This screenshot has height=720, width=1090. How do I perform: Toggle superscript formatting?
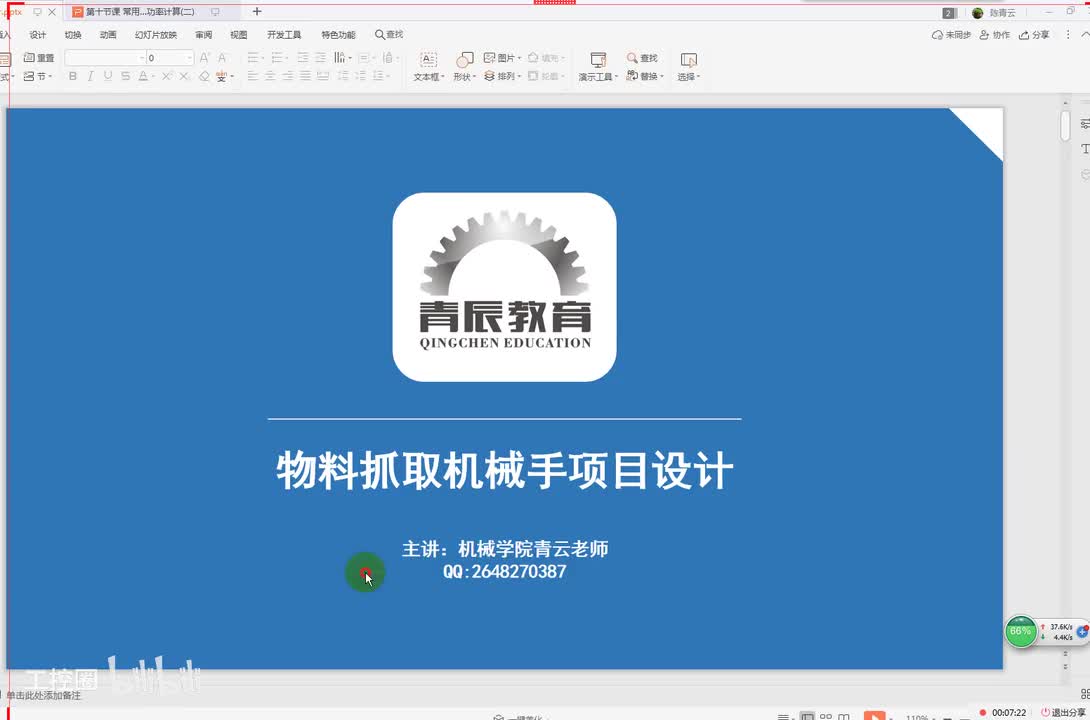pyautogui.click(x=167, y=76)
